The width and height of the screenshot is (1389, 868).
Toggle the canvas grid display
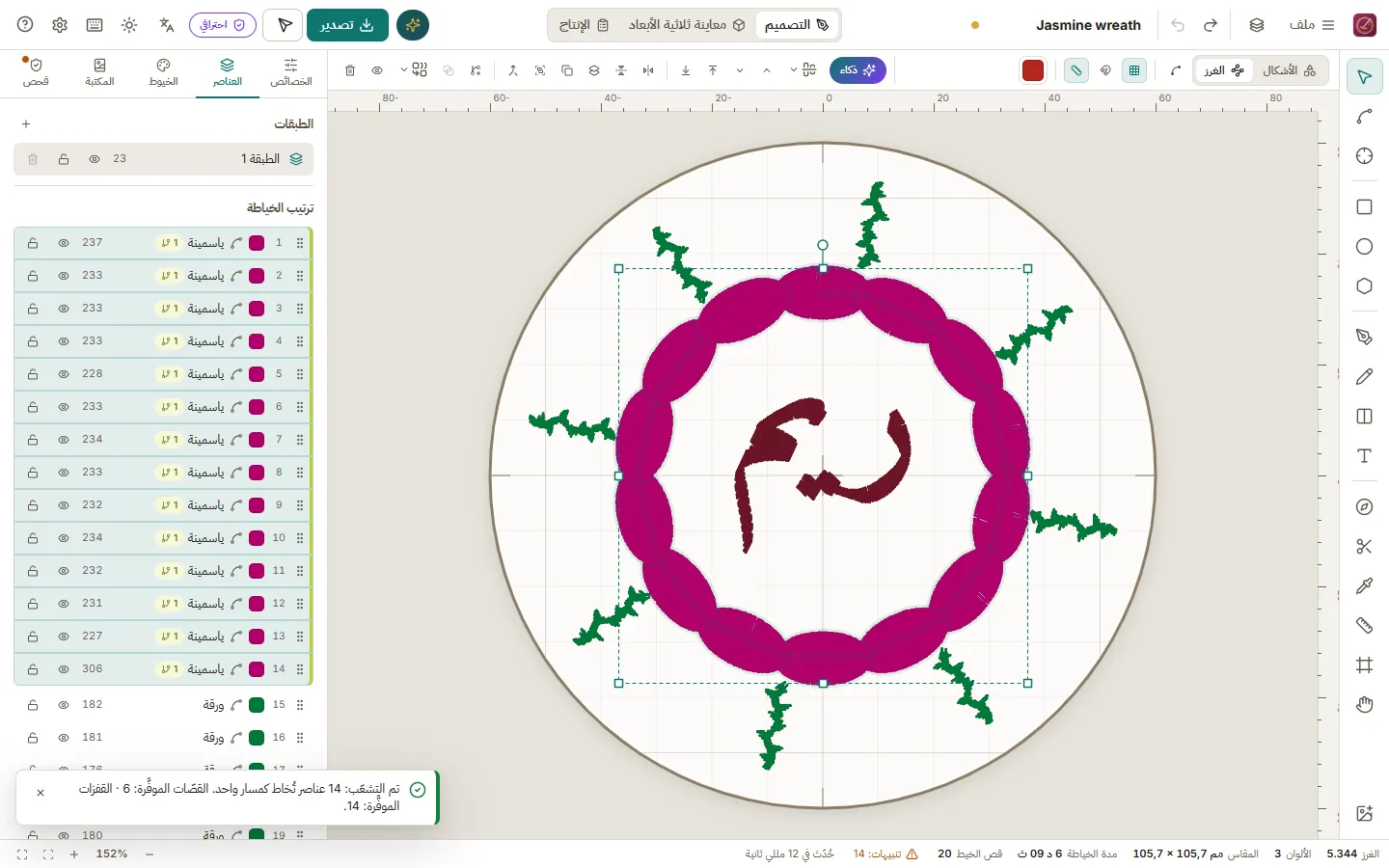tap(1134, 70)
